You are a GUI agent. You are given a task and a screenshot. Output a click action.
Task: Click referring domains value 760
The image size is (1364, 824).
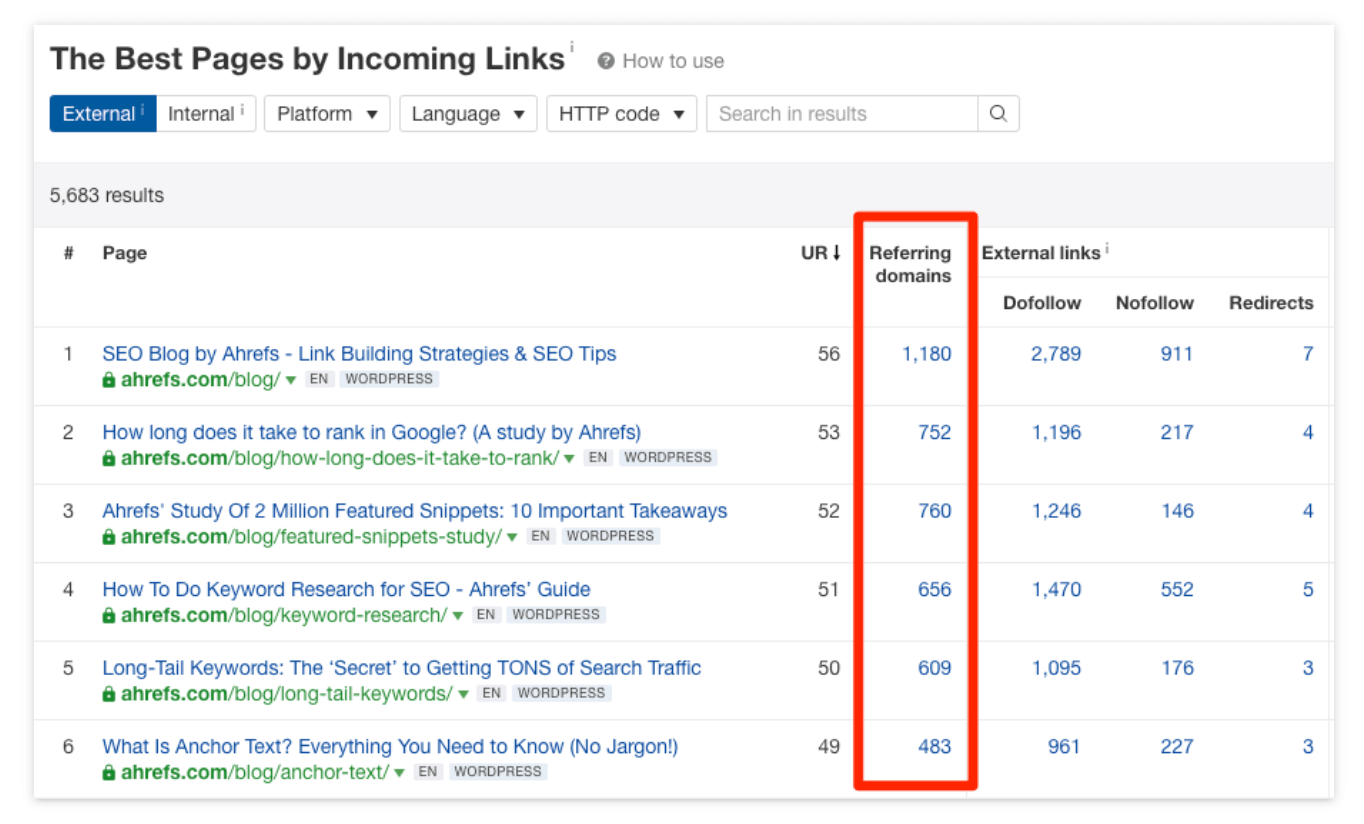935,511
